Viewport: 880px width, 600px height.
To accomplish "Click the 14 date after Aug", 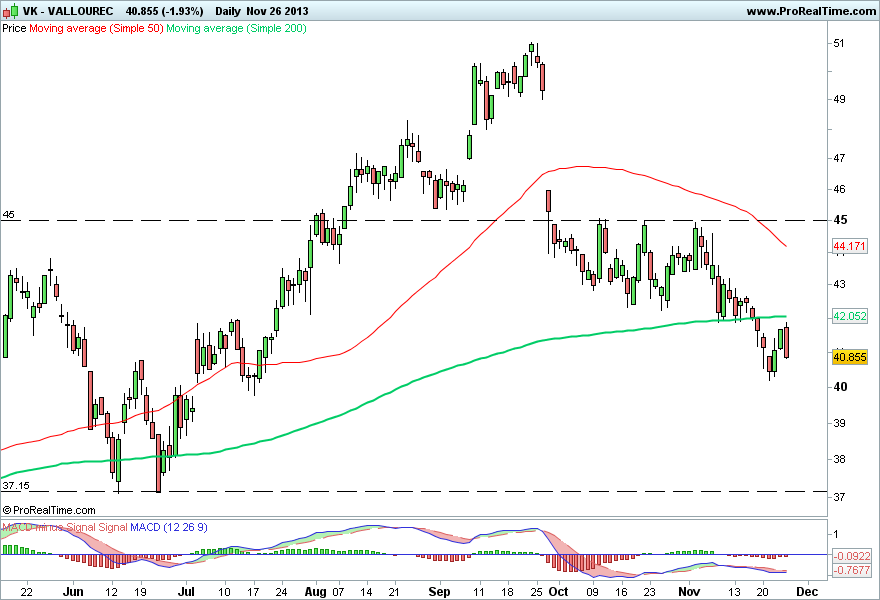I will tap(366, 592).
